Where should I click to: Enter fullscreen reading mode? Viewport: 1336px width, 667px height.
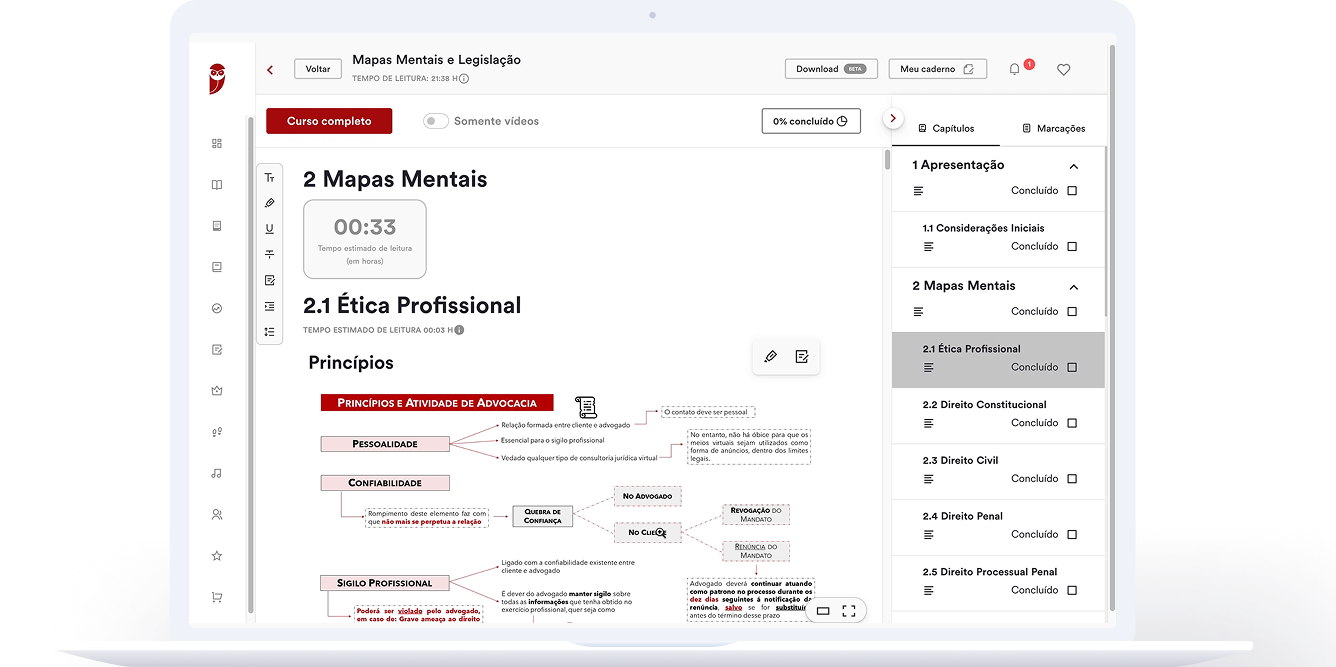click(x=848, y=610)
